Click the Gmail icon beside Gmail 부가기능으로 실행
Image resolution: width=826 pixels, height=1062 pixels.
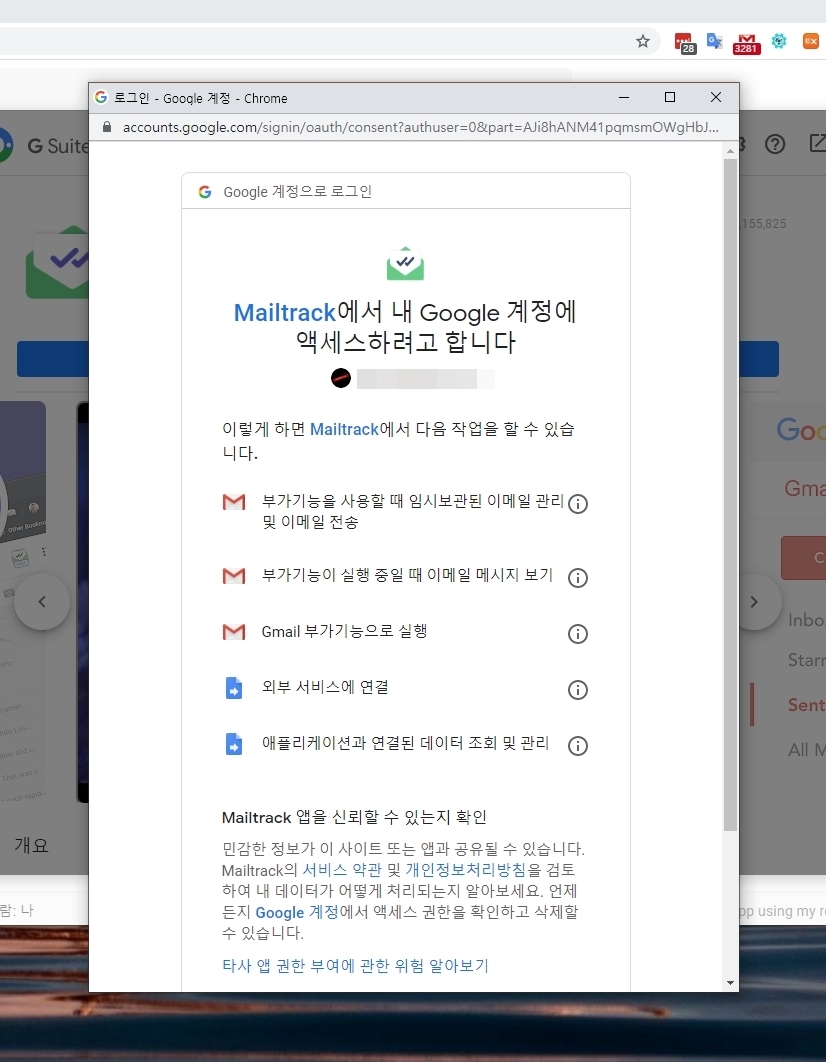(234, 632)
